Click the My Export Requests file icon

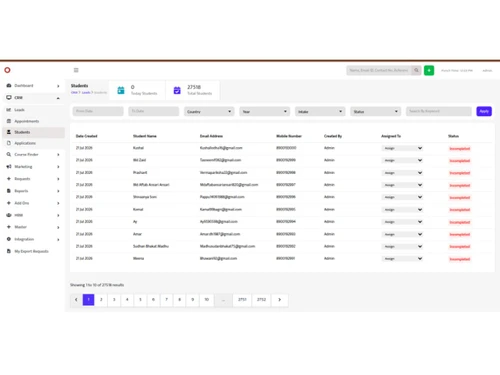[9, 251]
